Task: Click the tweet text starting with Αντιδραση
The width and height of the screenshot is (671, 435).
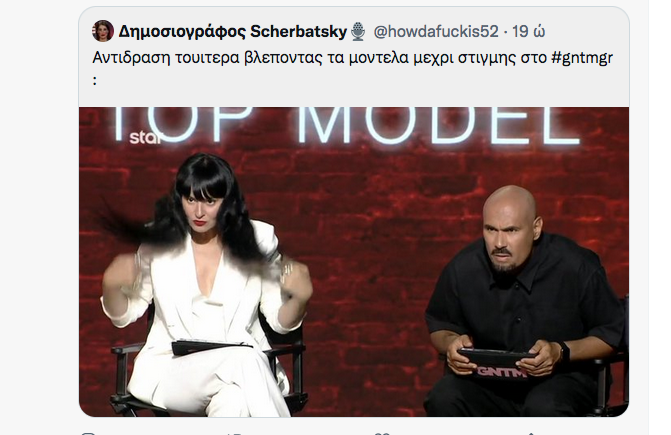Action: (x=353, y=65)
